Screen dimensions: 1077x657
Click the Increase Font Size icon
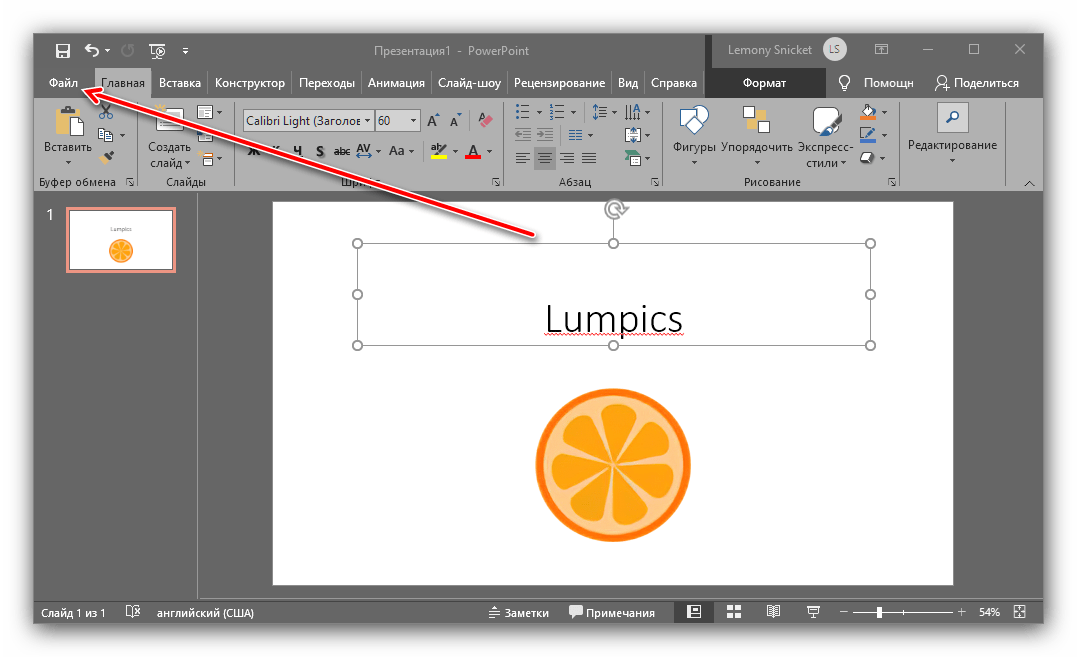tap(434, 121)
